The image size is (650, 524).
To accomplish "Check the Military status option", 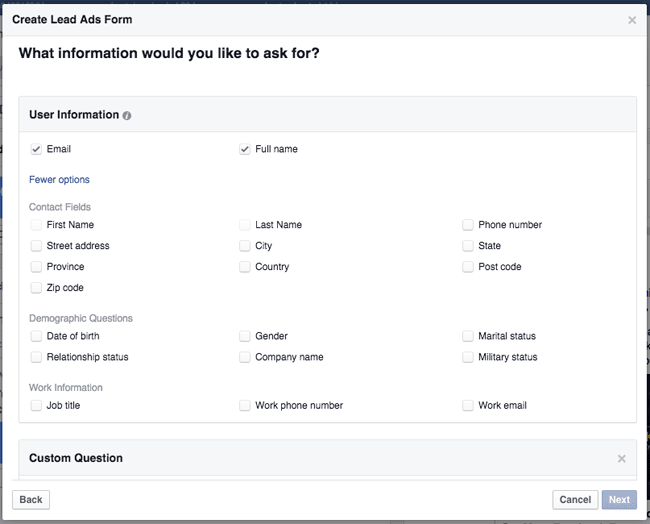I will point(468,357).
